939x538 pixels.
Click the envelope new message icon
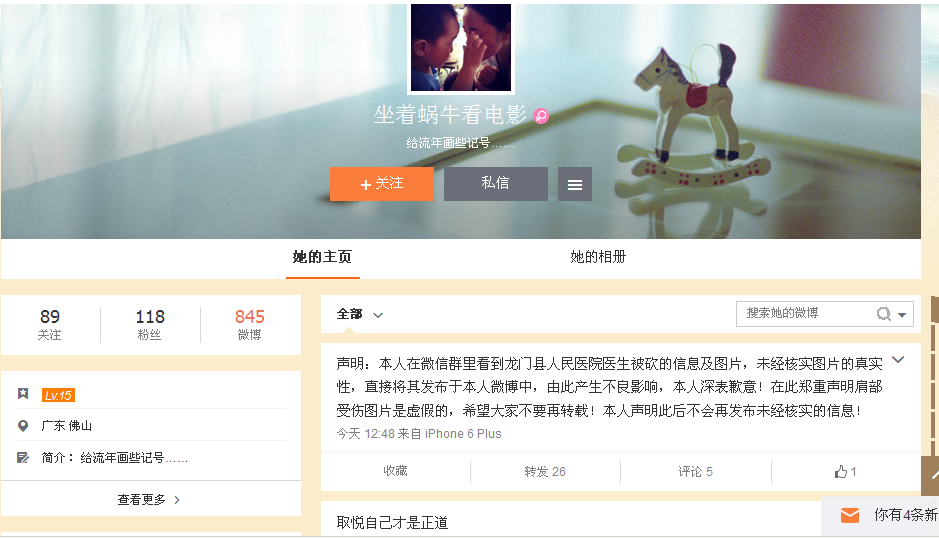point(850,515)
